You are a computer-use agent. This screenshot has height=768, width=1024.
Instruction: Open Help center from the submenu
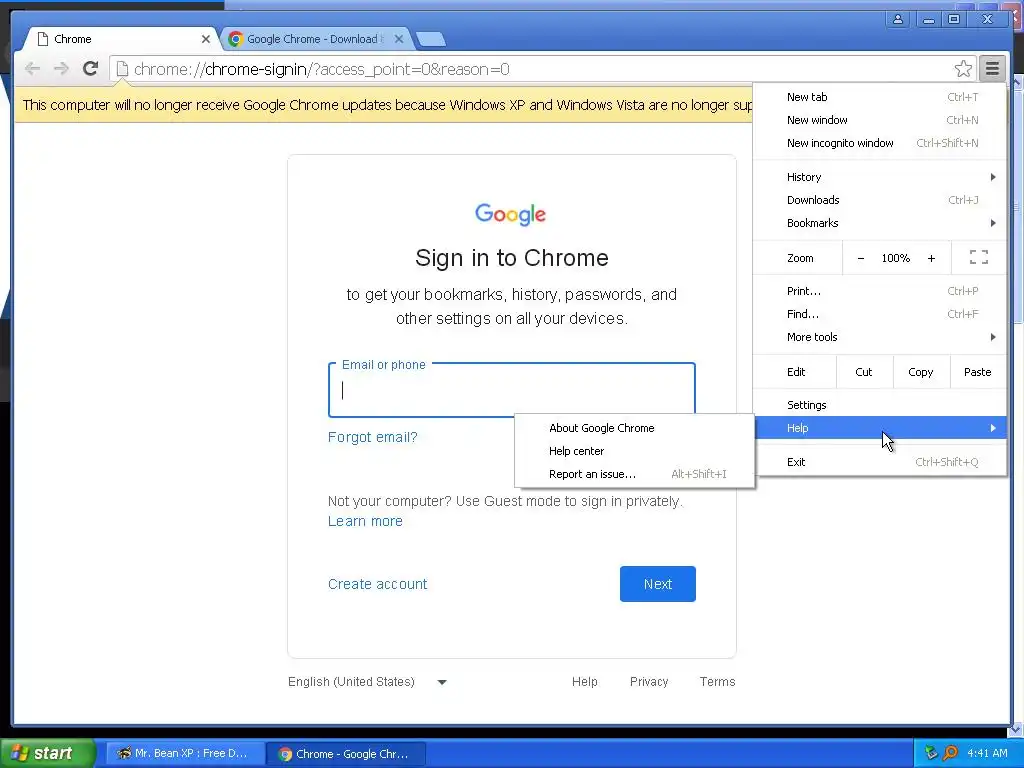(x=635, y=451)
